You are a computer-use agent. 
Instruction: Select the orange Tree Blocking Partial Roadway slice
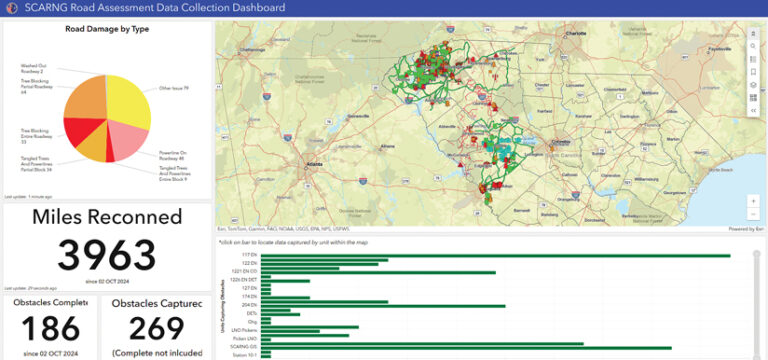pos(86,98)
